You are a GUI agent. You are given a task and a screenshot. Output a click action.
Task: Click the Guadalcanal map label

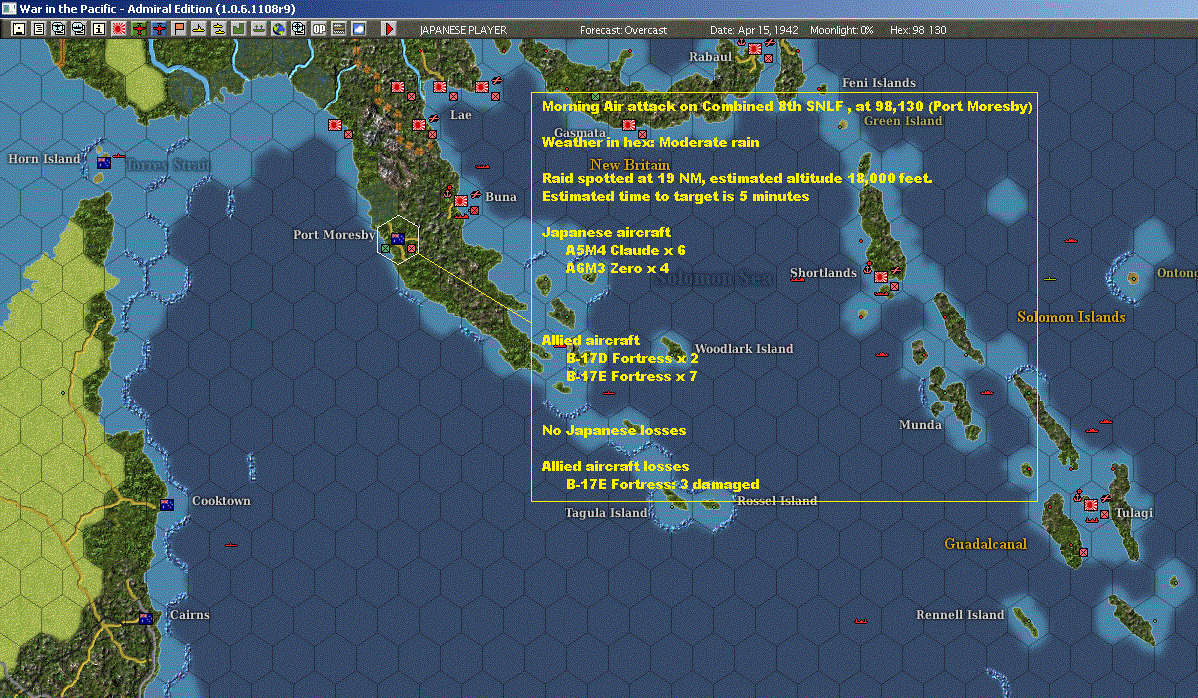pyautogui.click(x=986, y=544)
